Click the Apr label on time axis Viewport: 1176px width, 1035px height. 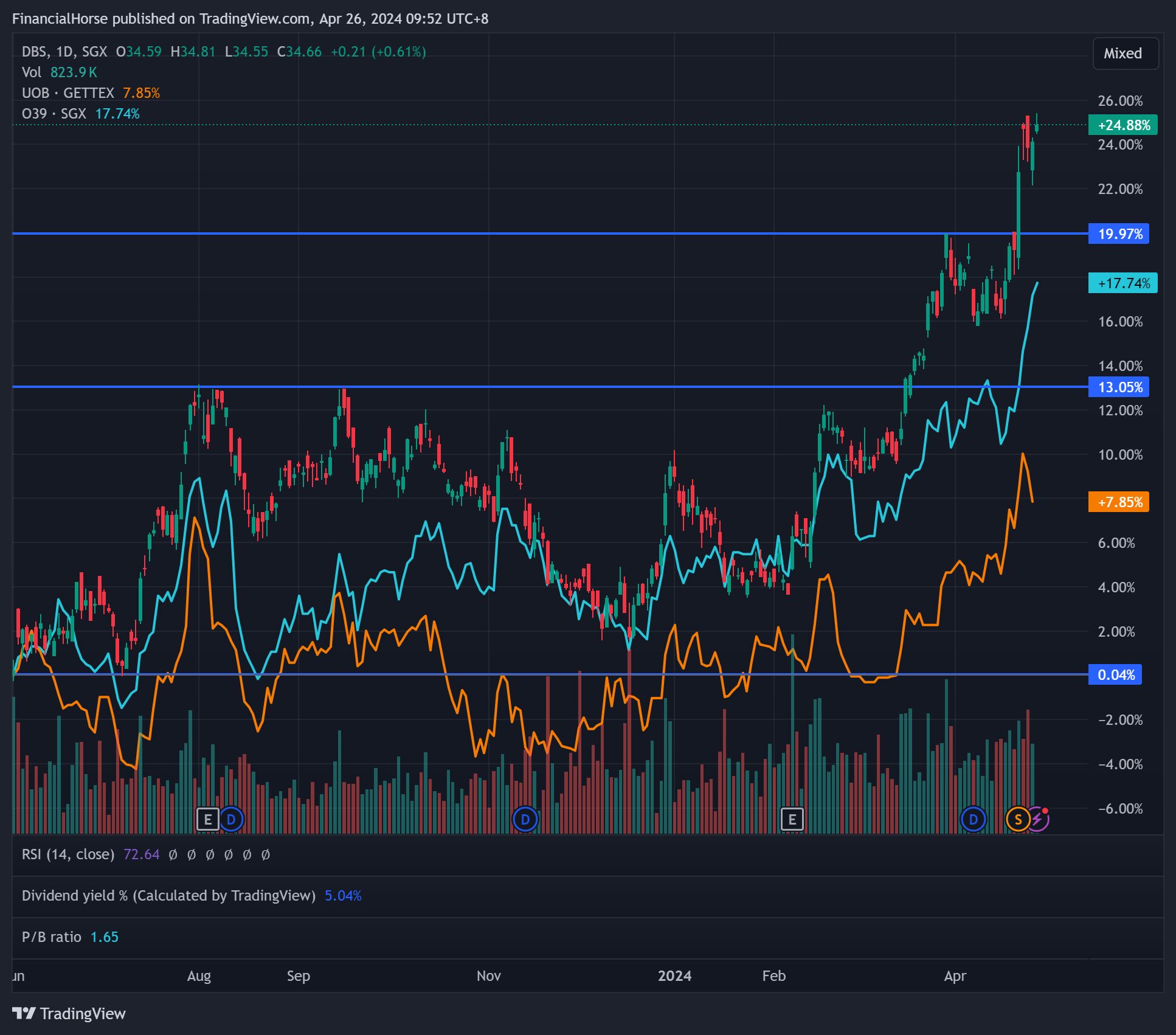click(955, 976)
